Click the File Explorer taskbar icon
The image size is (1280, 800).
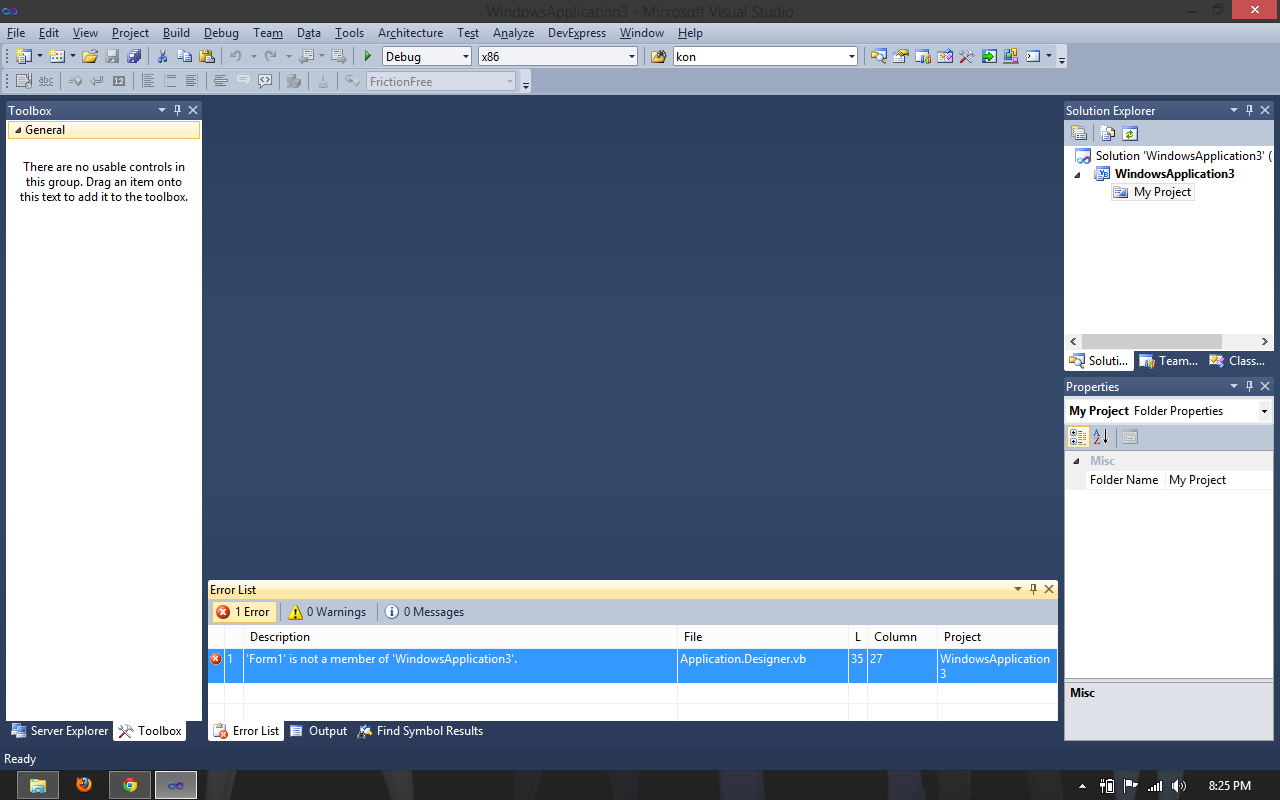point(38,785)
